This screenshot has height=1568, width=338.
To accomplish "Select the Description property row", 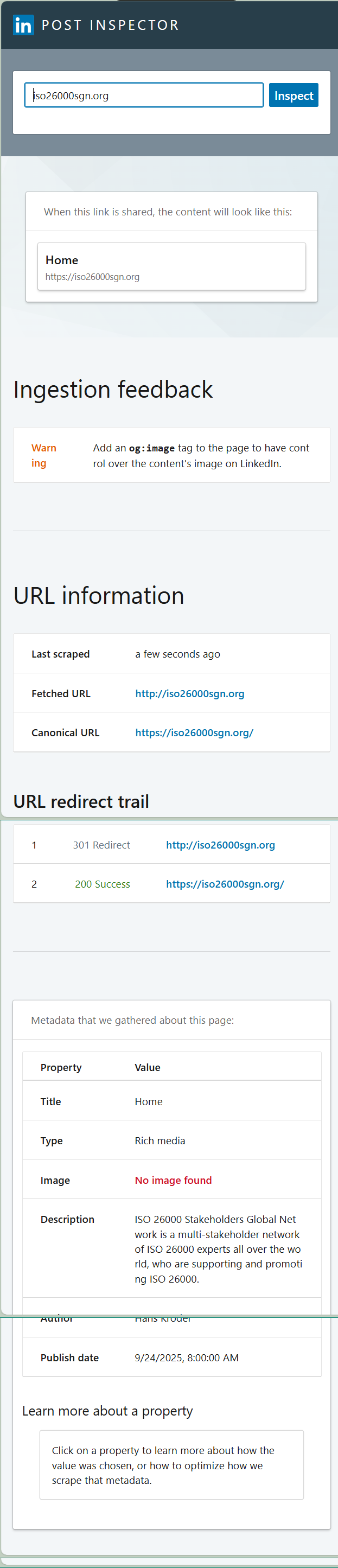I will point(67,1219).
